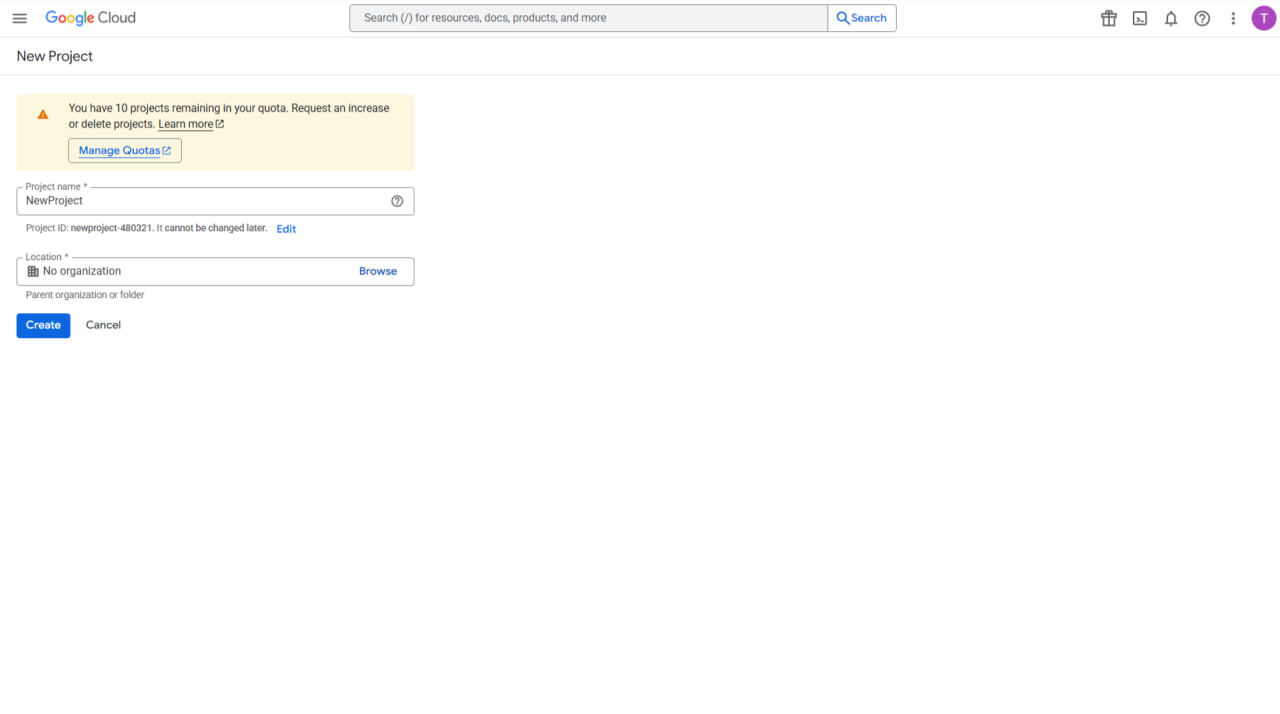This screenshot has height=714, width=1280.
Task: Open Manage Quotas external link button
Action: click(x=125, y=151)
